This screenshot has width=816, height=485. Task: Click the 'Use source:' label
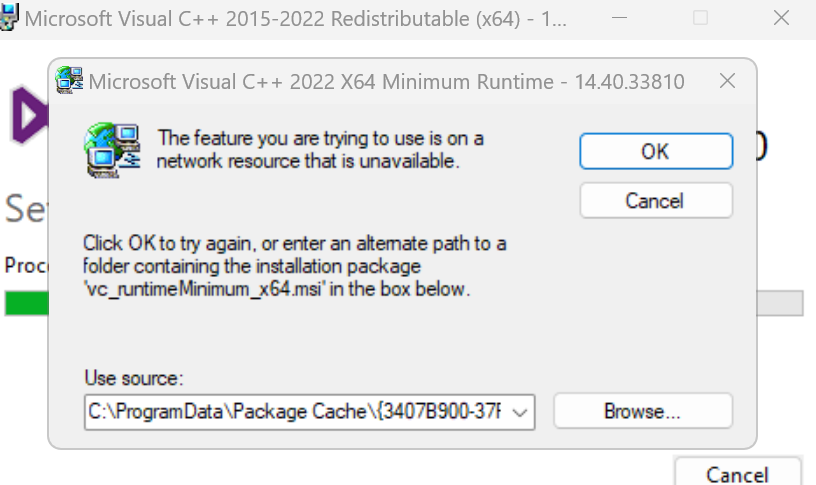(134, 378)
